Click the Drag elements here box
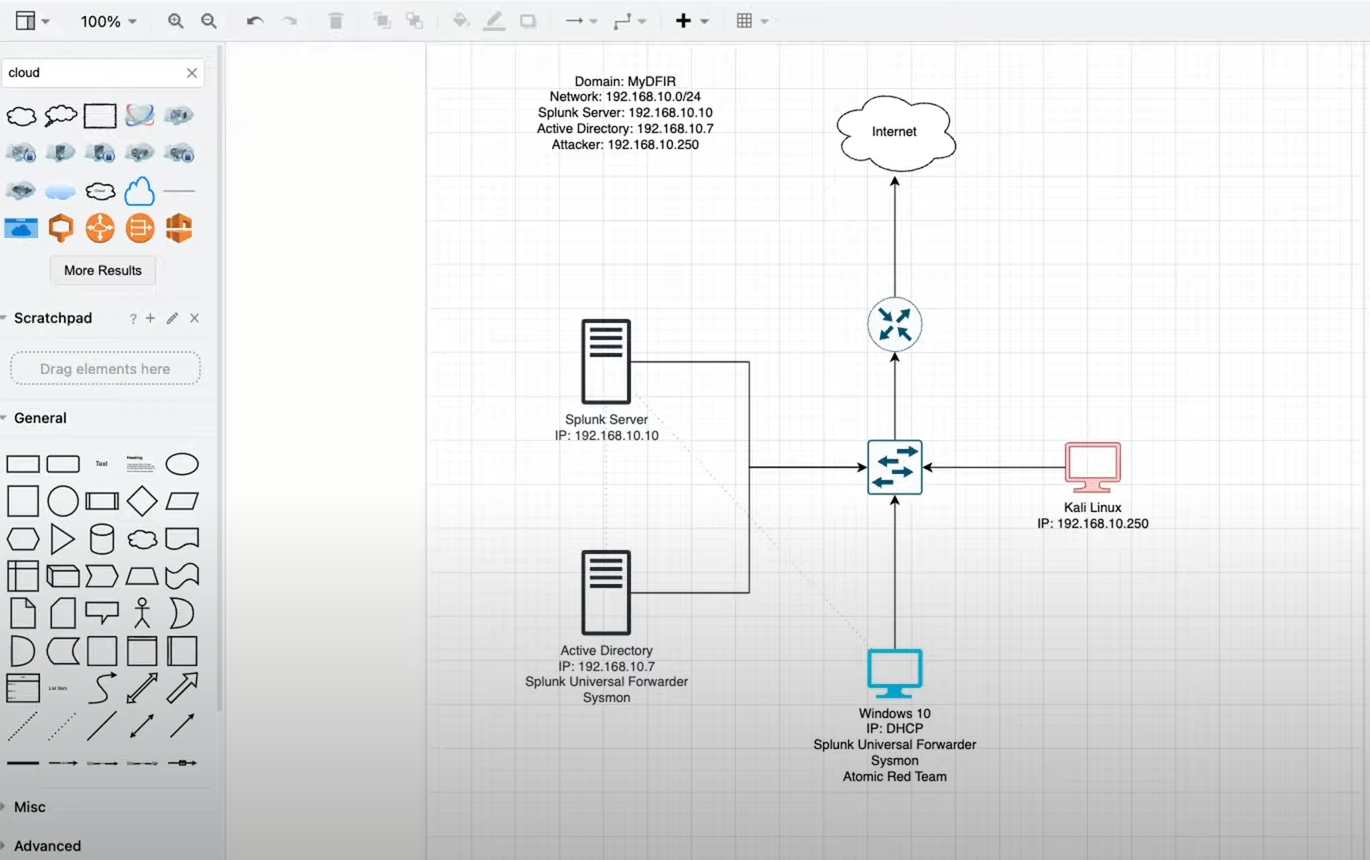Viewport: 1370px width, 860px height. pyautogui.click(x=105, y=369)
